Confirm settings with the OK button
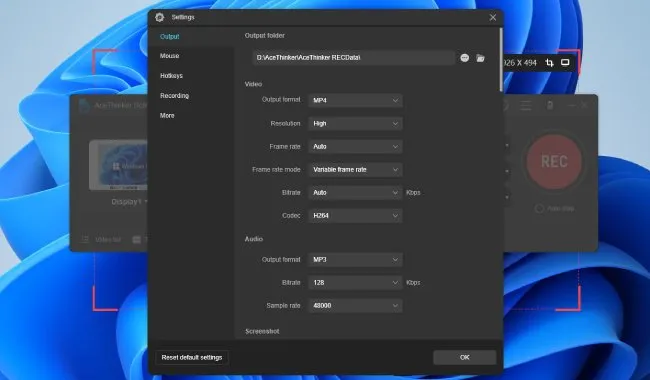This screenshot has width=650, height=380. click(465, 357)
